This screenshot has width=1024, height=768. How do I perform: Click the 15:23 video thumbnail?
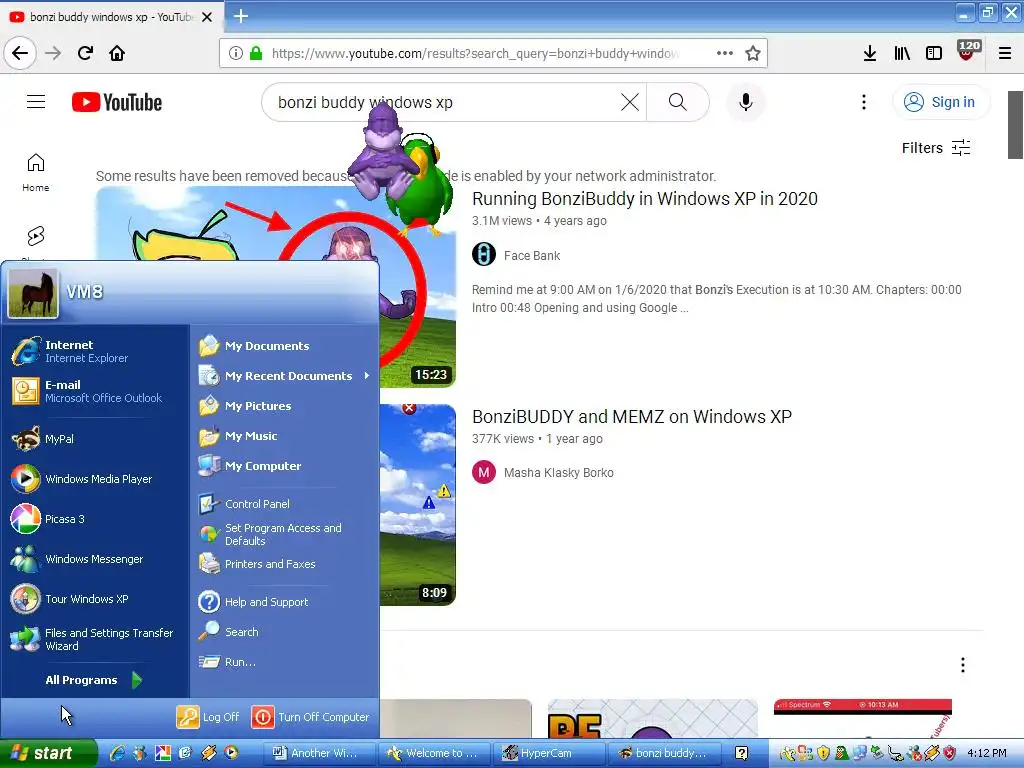coord(417,313)
